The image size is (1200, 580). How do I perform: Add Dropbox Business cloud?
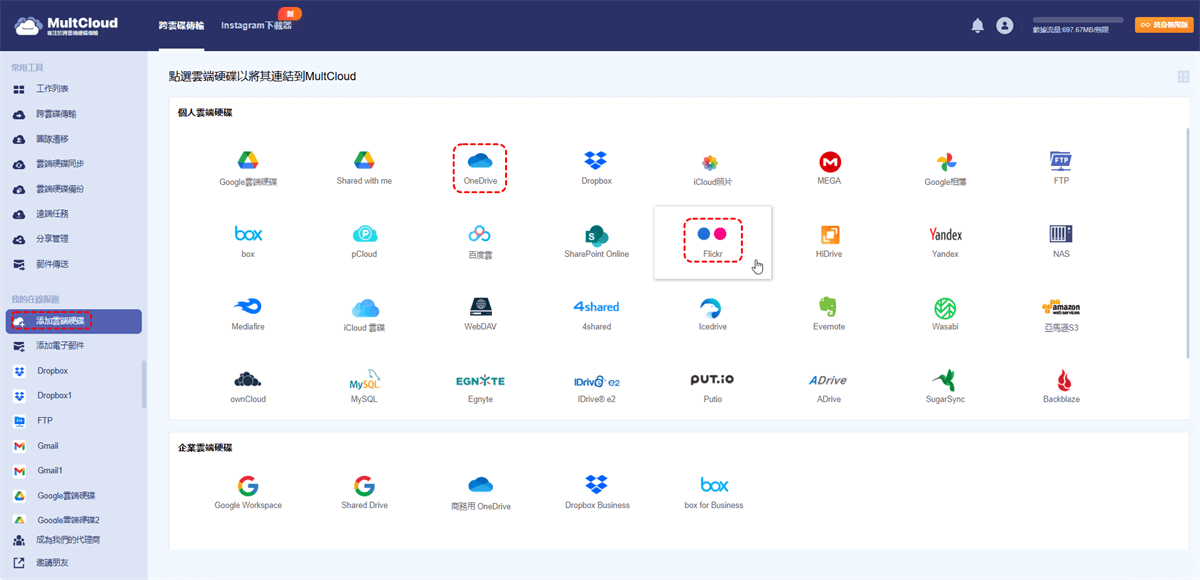click(597, 485)
